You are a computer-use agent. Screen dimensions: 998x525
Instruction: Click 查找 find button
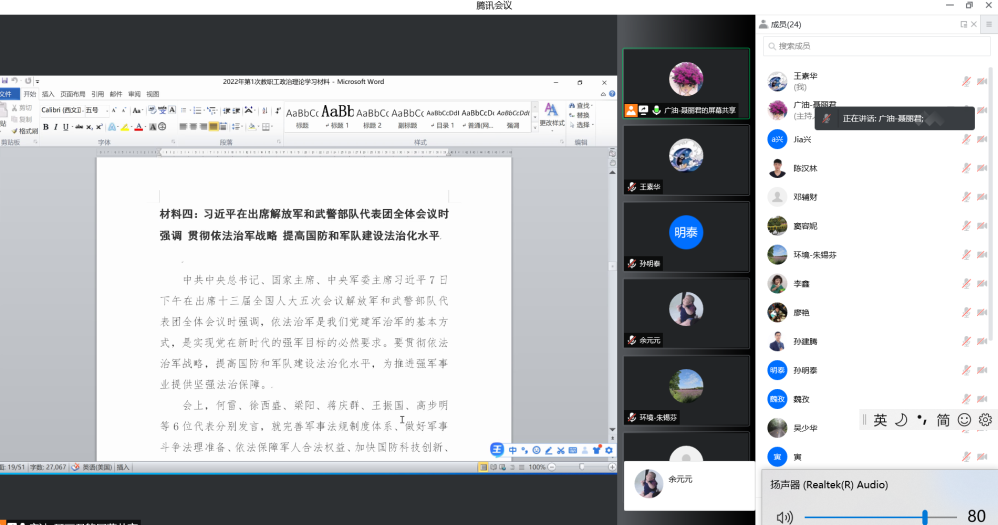point(580,106)
